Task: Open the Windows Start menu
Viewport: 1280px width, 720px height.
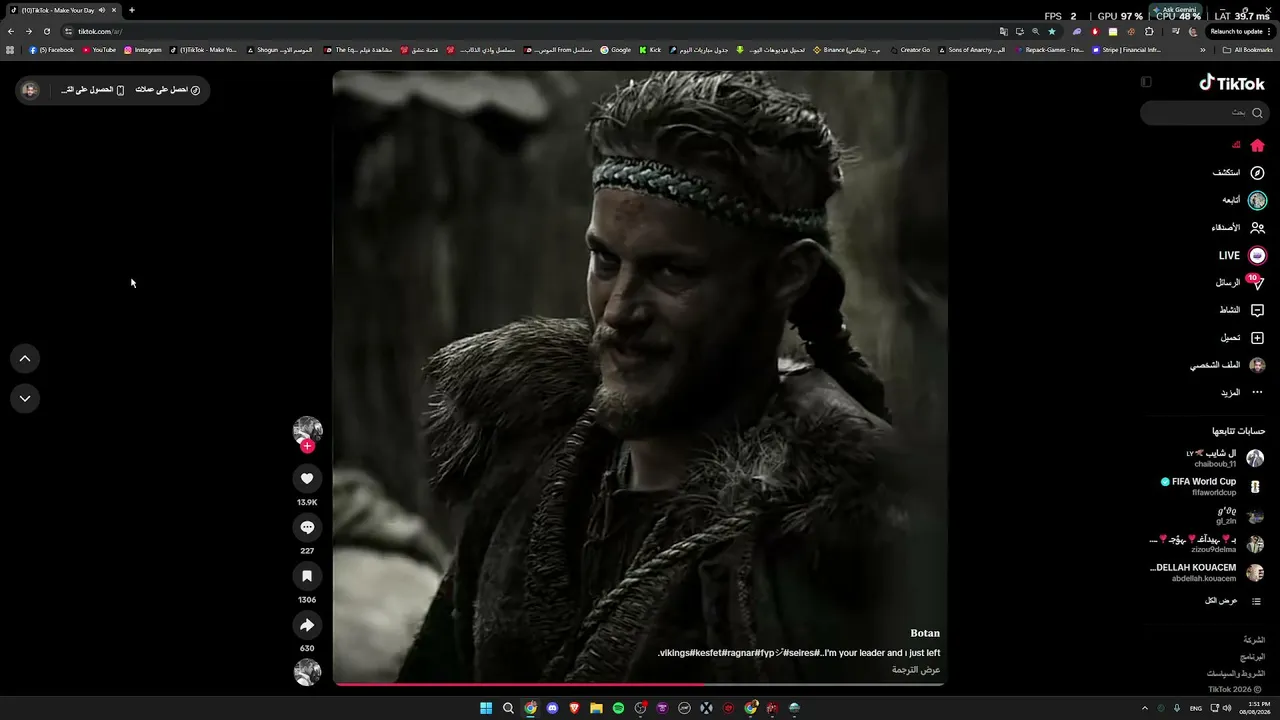Action: pos(486,708)
